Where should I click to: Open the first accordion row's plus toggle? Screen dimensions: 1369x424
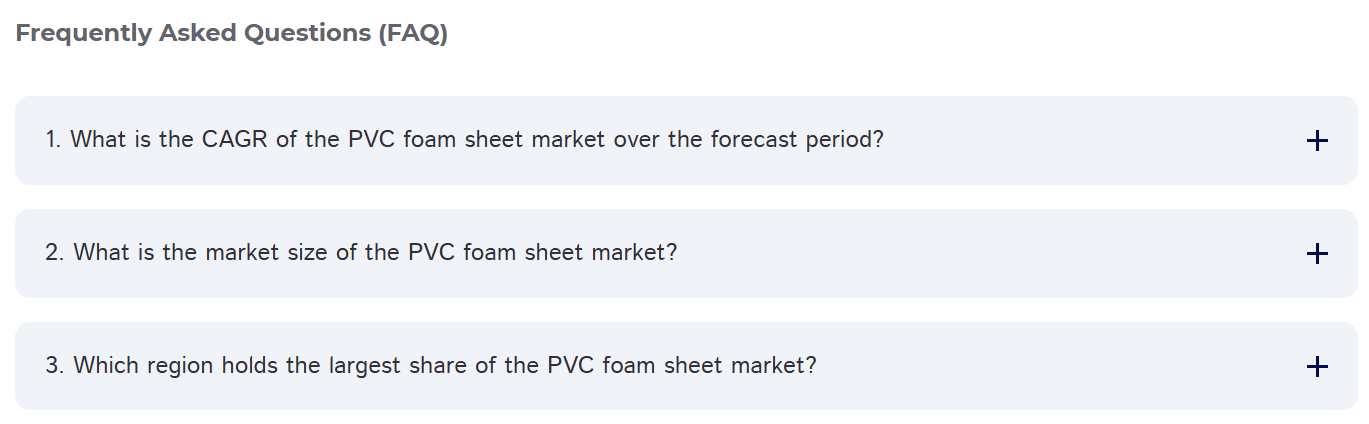[1317, 141]
